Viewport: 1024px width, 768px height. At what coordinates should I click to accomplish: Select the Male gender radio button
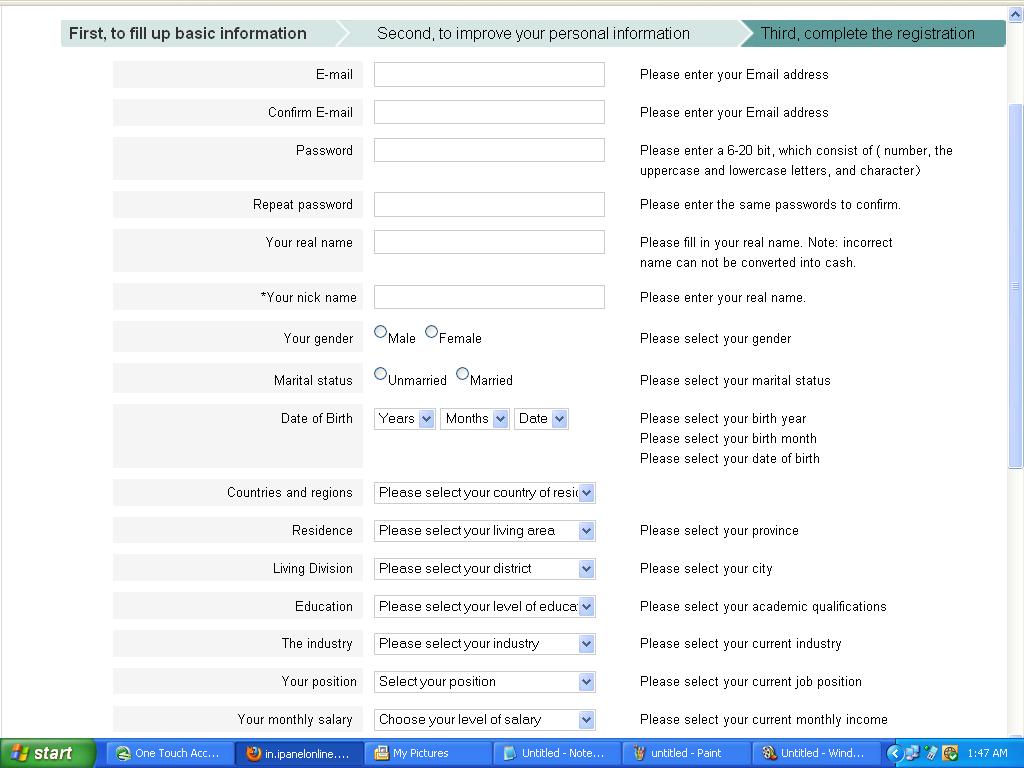pos(380,332)
